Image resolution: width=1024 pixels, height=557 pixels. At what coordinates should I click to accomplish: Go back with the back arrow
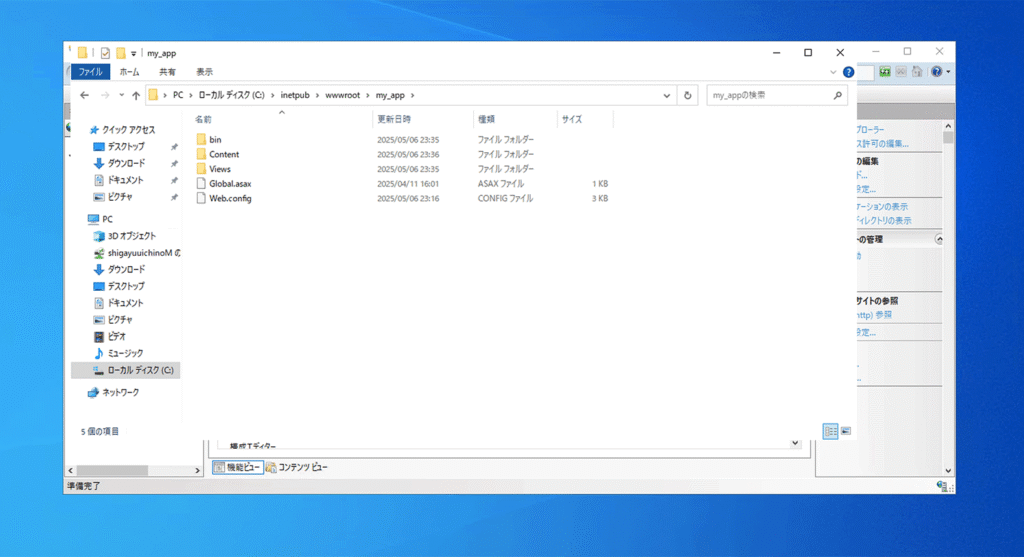pyautogui.click(x=84, y=95)
